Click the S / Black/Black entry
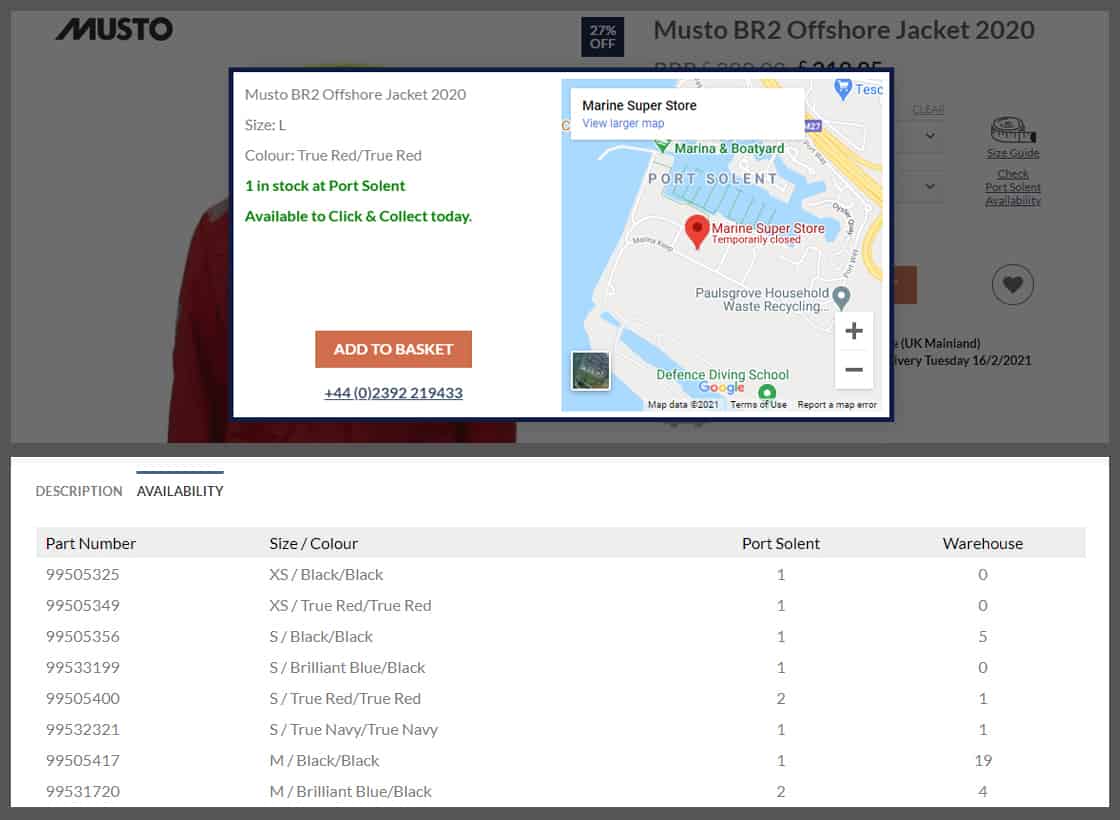This screenshot has width=1120, height=820. (321, 636)
